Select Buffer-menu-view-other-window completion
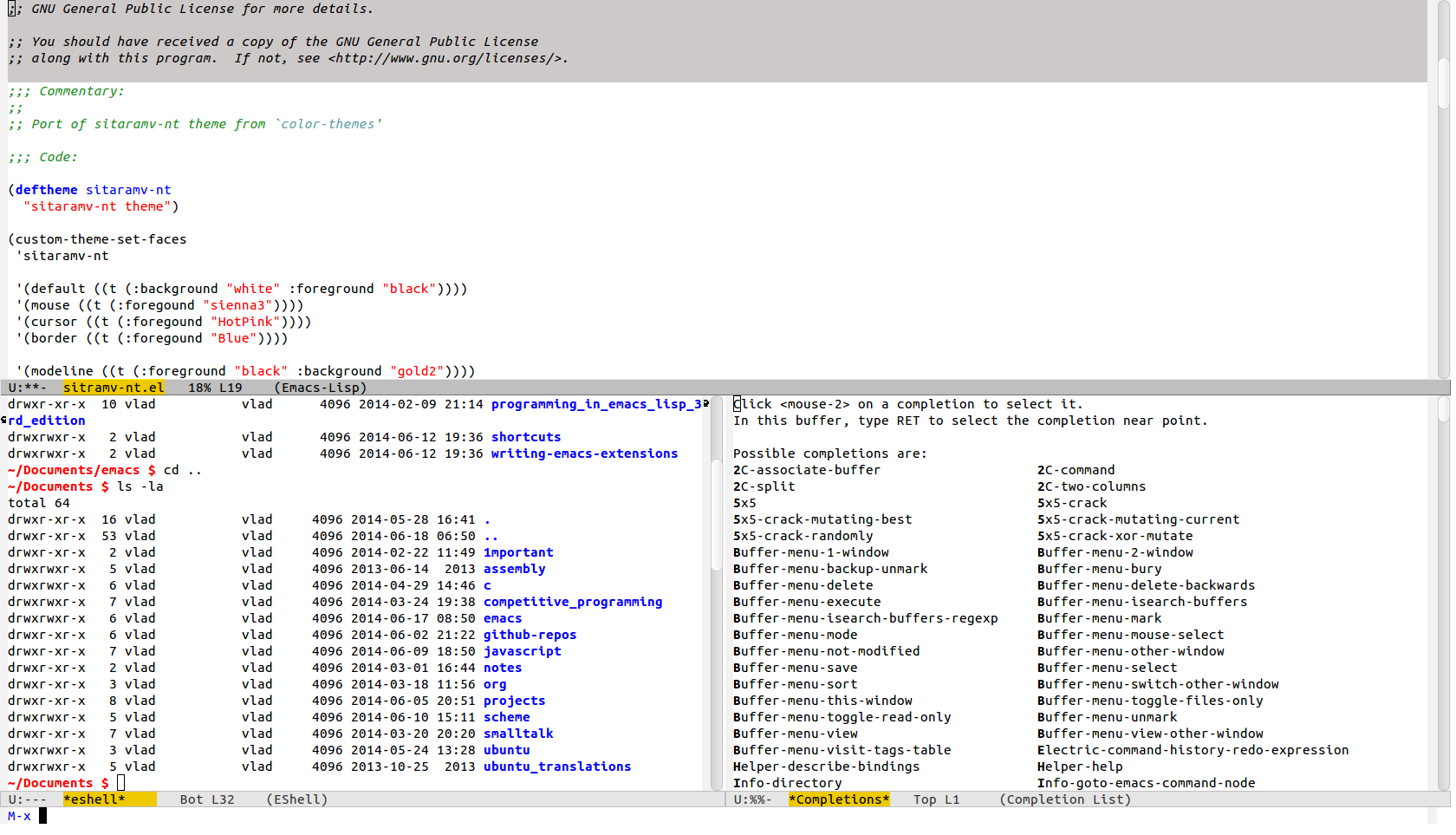The width and height of the screenshot is (1456, 835). pos(1150,734)
